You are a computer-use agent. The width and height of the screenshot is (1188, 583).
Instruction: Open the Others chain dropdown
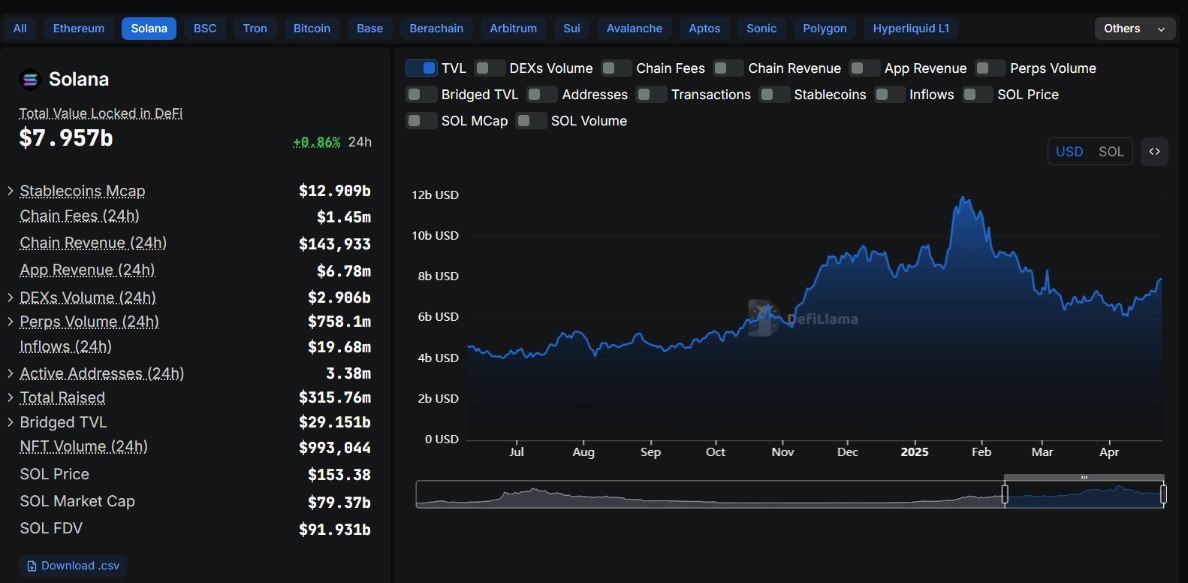[x=1135, y=28]
